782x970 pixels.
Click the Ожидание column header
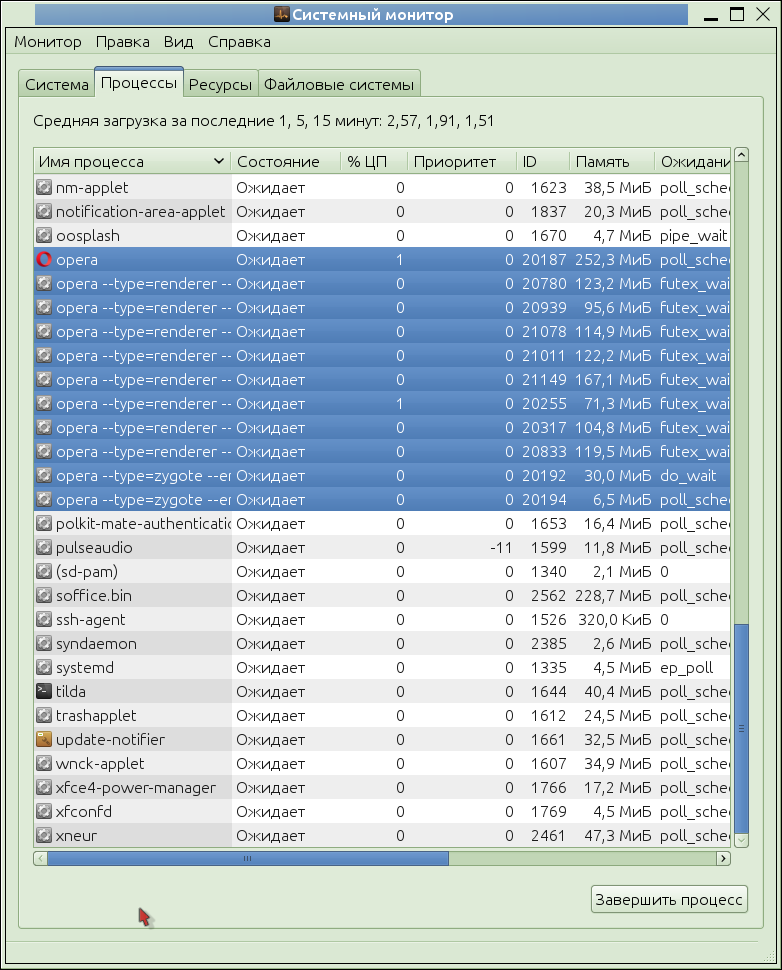pyautogui.click(x=692, y=162)
